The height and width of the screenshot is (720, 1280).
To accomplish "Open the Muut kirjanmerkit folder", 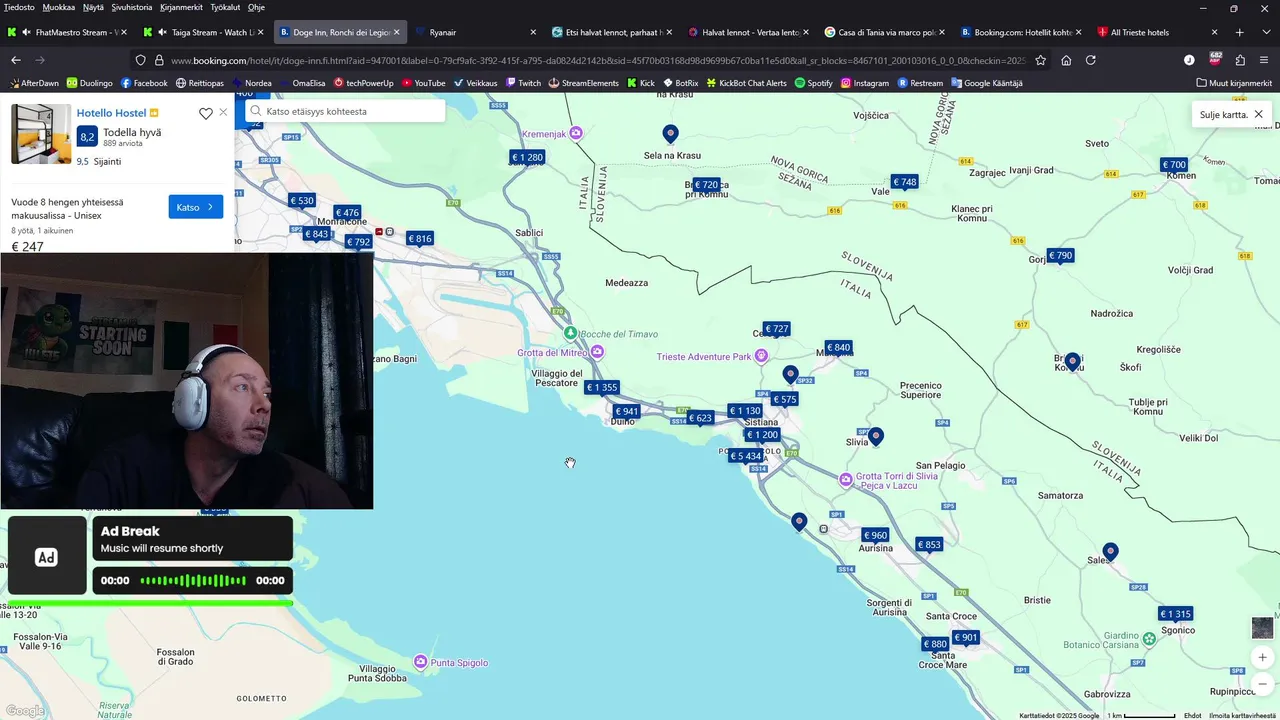I will 1234,83.
